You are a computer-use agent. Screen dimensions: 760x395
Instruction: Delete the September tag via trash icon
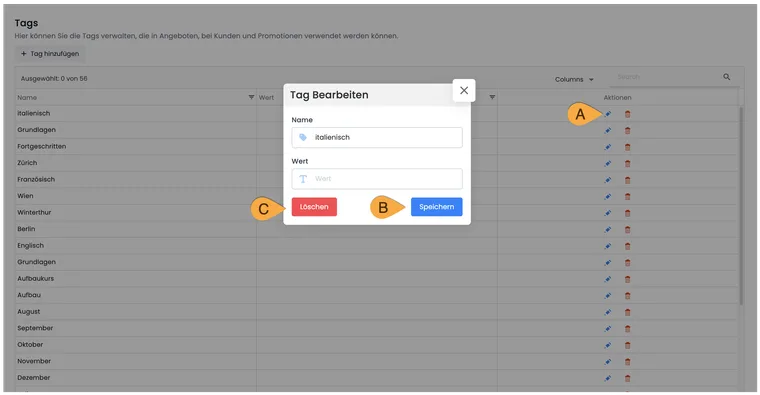pyautogui.click(x=628, y=329)
